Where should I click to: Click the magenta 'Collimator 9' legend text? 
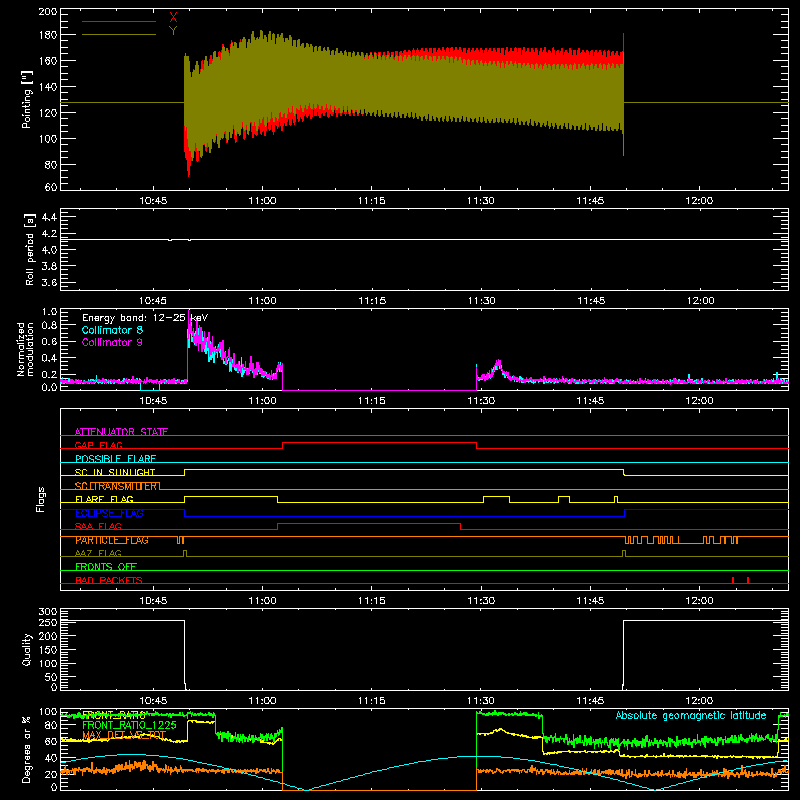point(112,342)
